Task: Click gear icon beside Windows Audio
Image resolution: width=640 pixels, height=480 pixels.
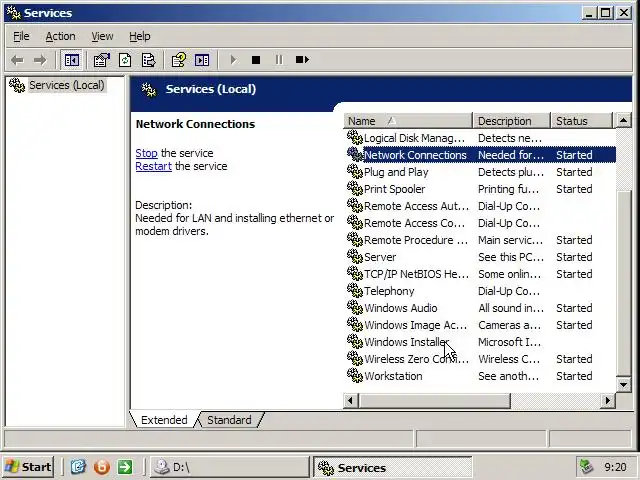Action: pos(355,307)
